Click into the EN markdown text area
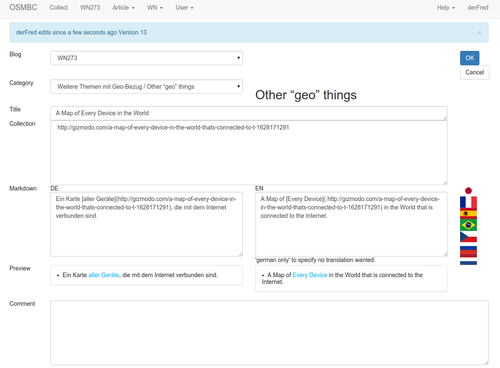The width and height of the screenshot is (500, 368). (x=351, y=224)
